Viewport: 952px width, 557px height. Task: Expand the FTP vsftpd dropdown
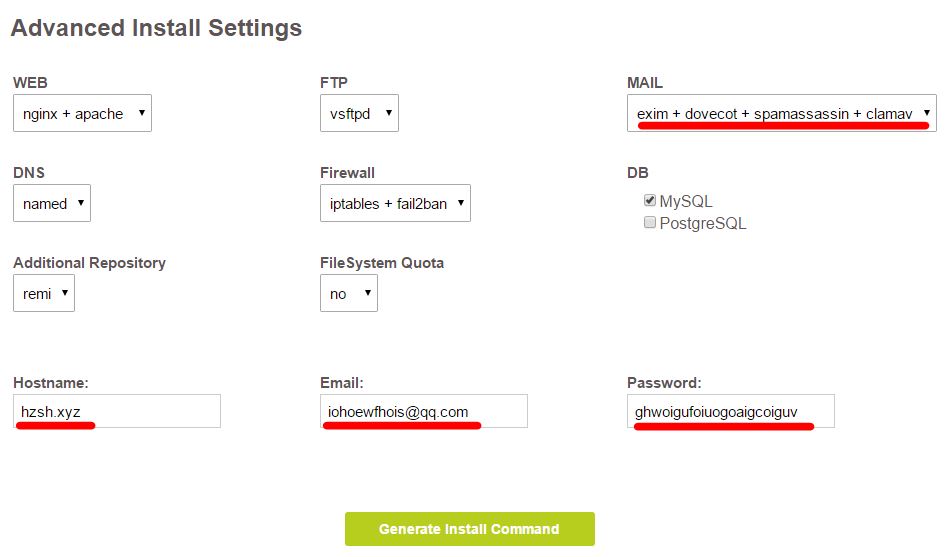point(359,114)
